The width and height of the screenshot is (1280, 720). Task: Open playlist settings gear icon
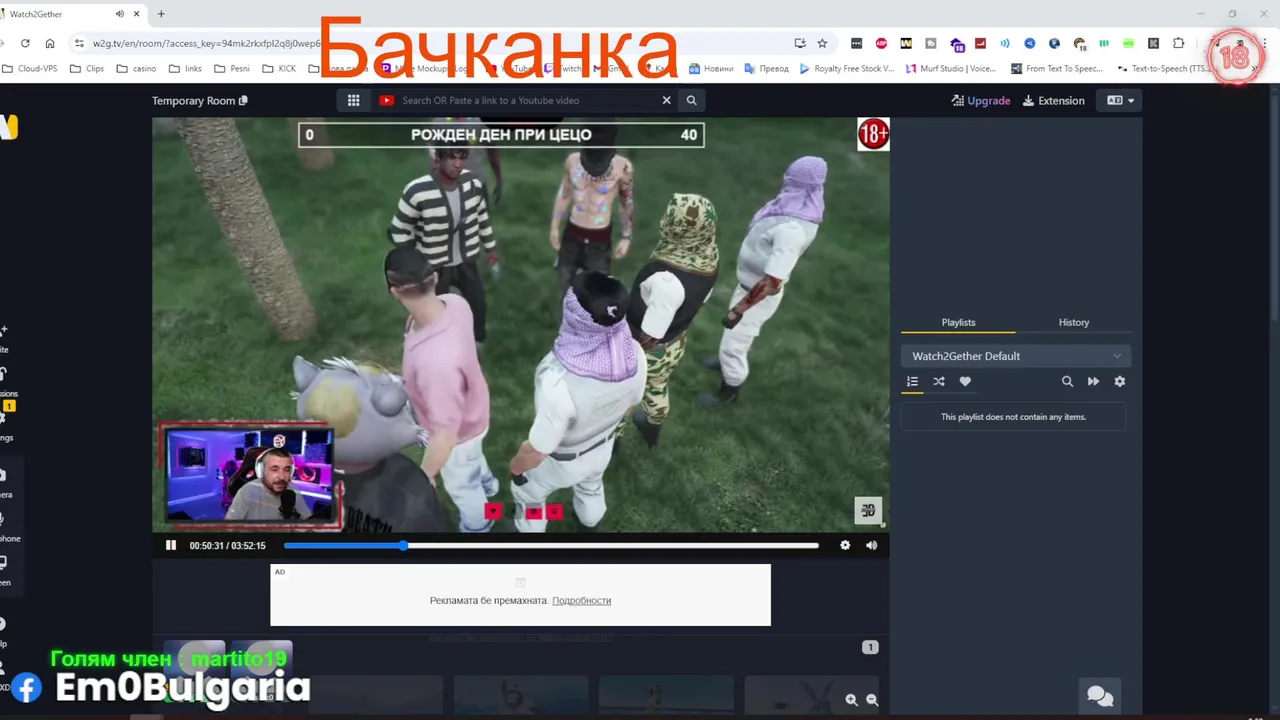coord(1119,381)
